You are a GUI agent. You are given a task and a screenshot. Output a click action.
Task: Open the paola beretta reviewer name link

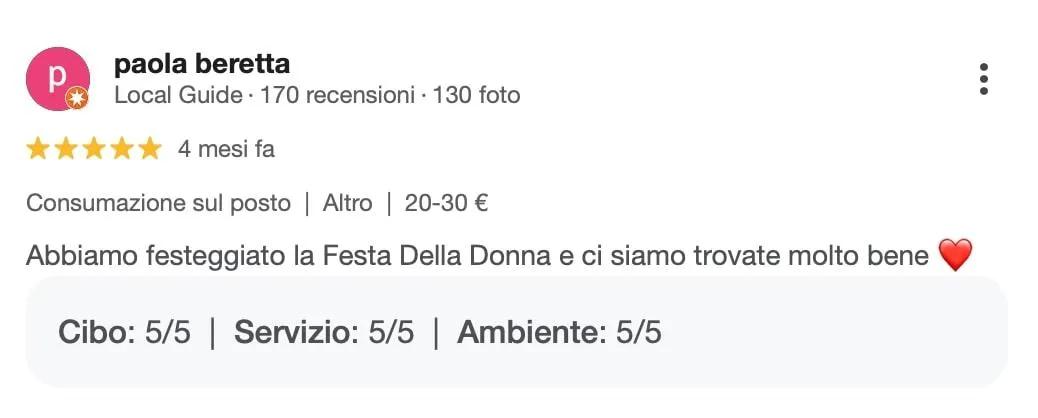point(202,64)
